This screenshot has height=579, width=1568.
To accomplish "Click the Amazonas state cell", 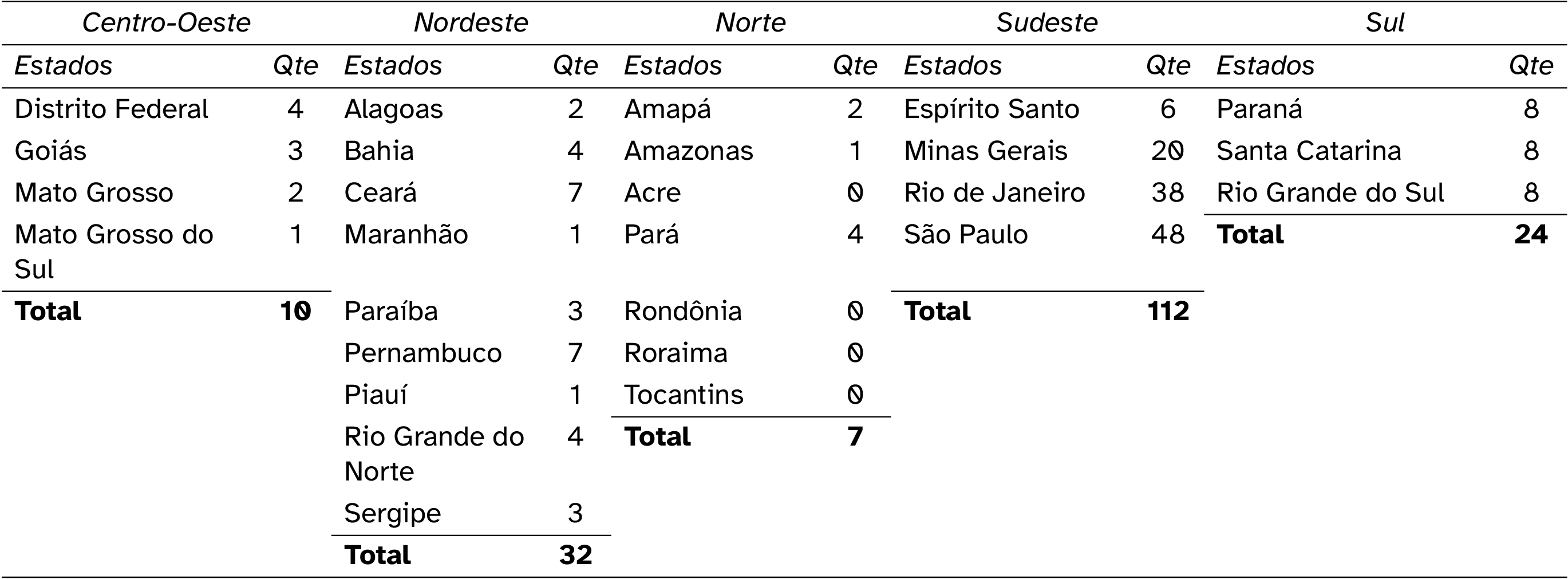I will (689, 151).
